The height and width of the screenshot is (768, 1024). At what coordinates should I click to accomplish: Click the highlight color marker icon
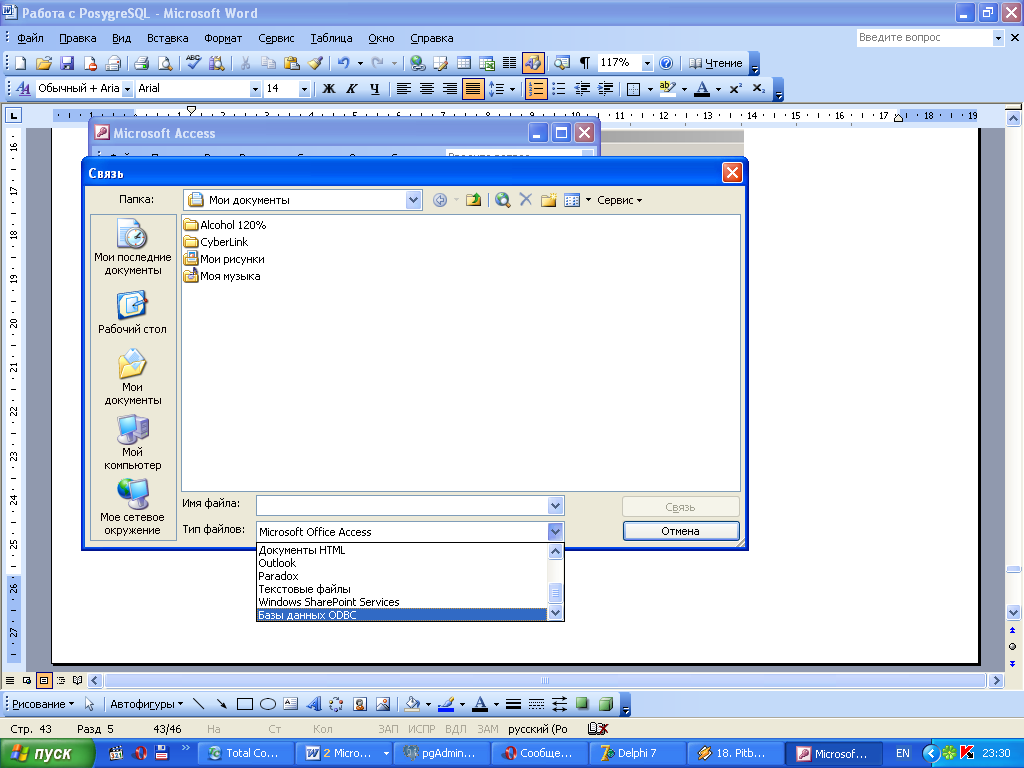[x=667, y=88]
